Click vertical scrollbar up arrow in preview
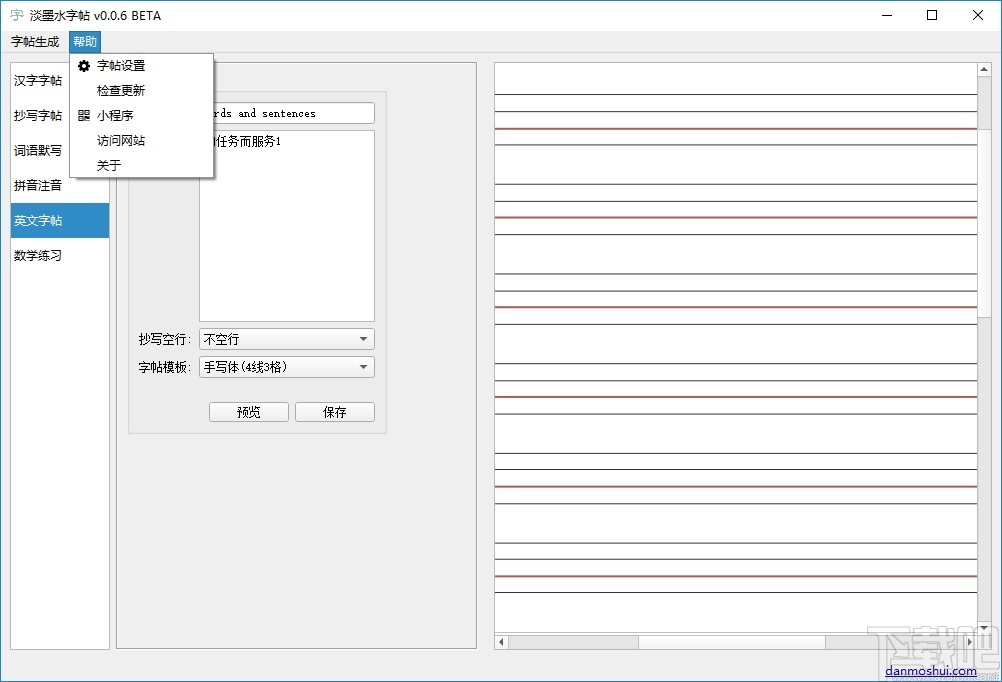 984,70
